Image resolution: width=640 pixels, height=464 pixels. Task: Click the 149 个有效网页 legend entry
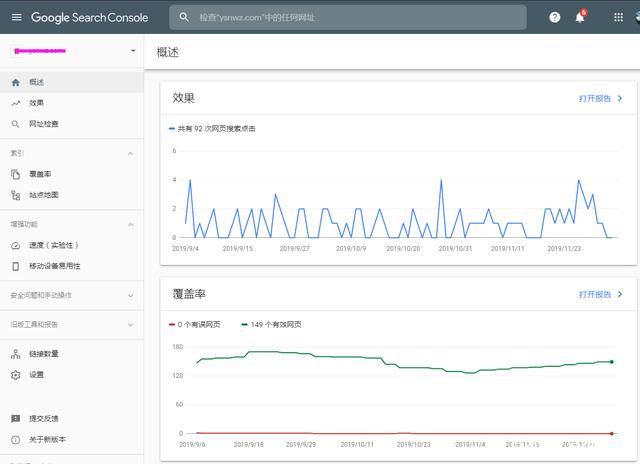point(271,324)
